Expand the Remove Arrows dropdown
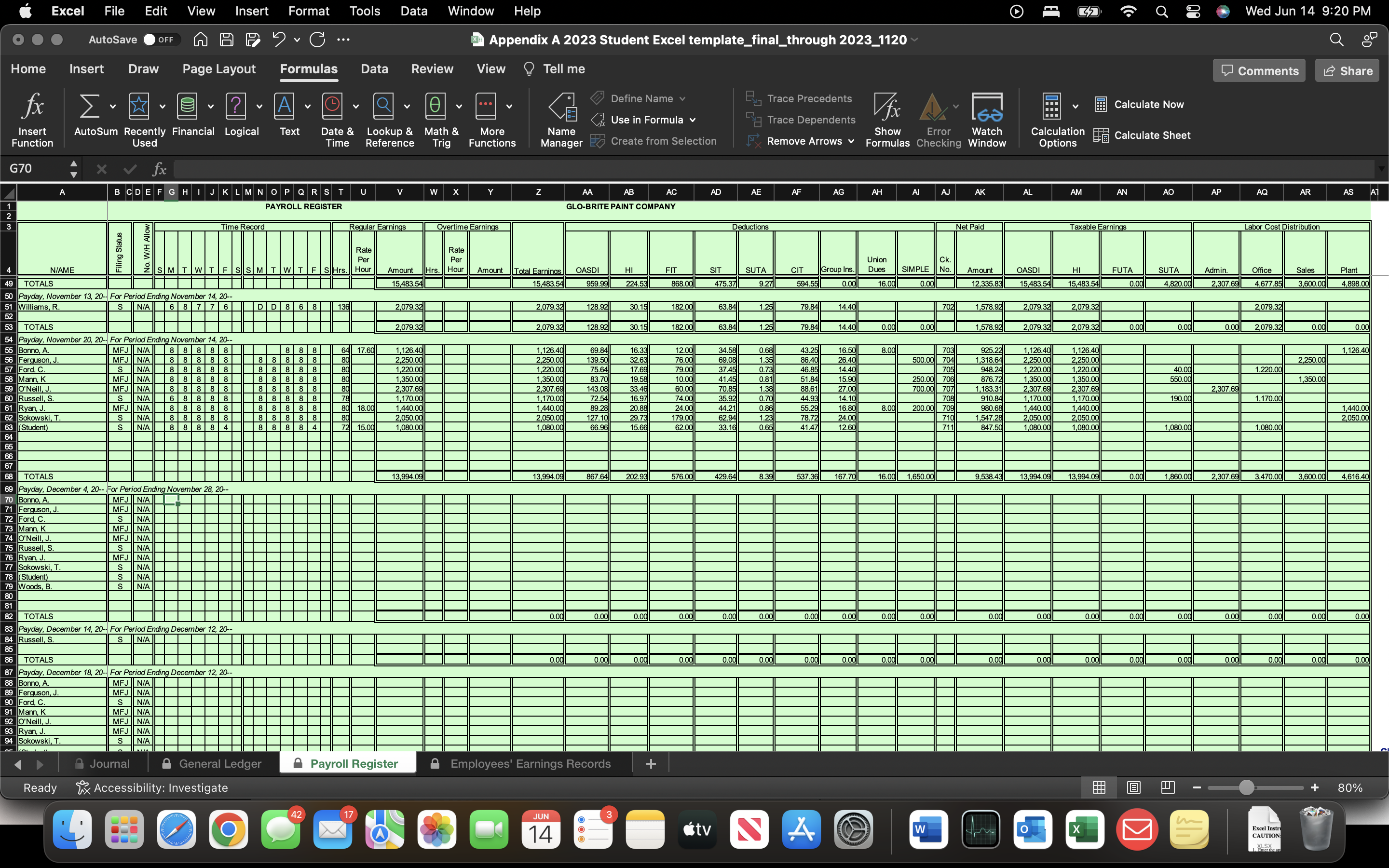 (851, 141)
